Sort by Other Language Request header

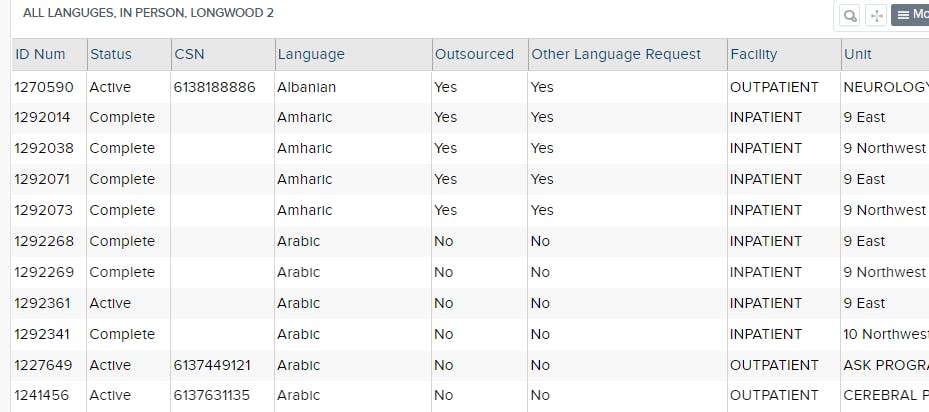click(616, 54)
